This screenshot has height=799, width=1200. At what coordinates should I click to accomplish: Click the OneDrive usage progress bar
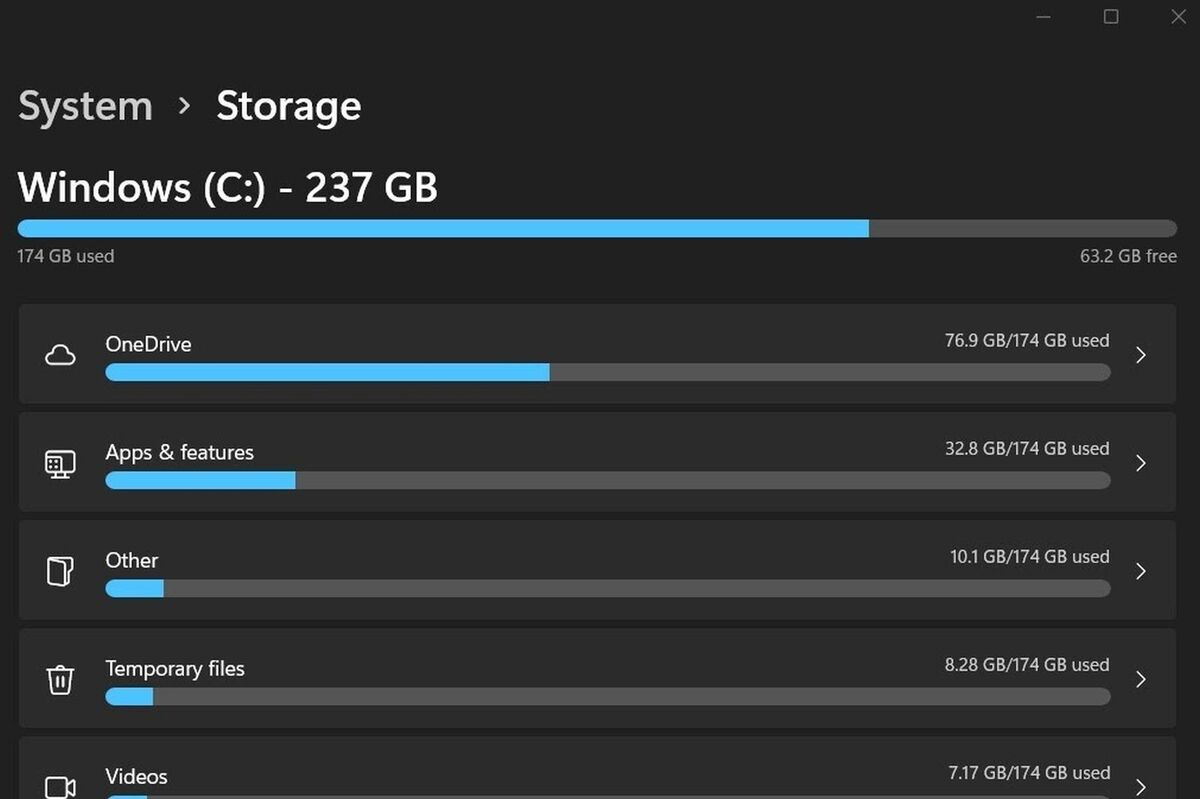[608, 372]
